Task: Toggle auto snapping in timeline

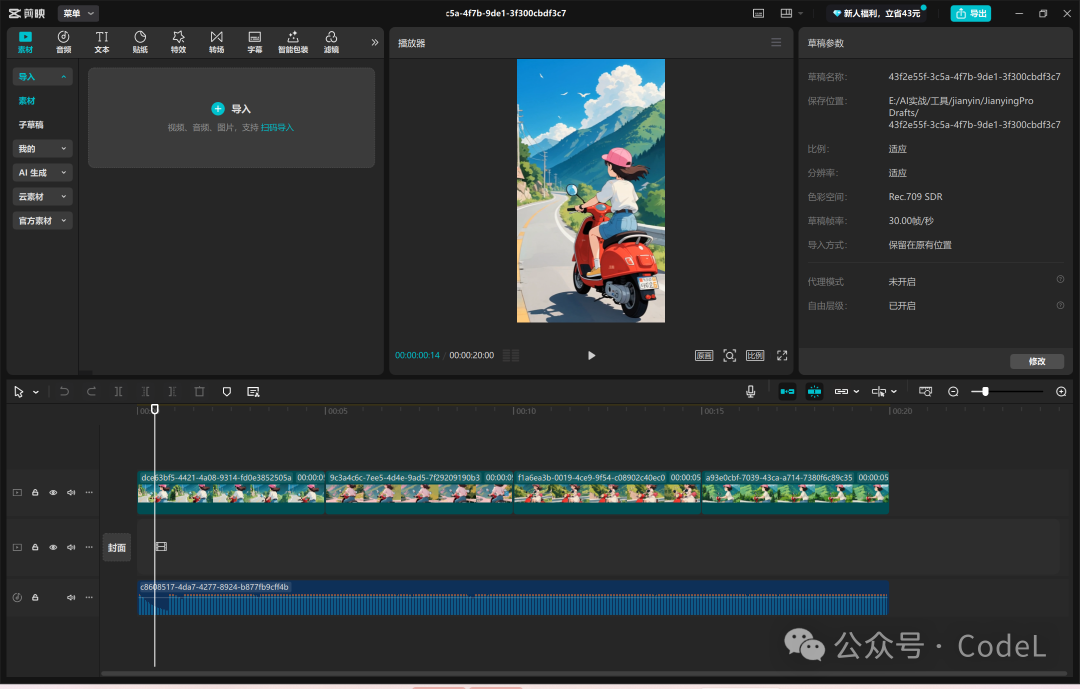Action: point(814,391)
